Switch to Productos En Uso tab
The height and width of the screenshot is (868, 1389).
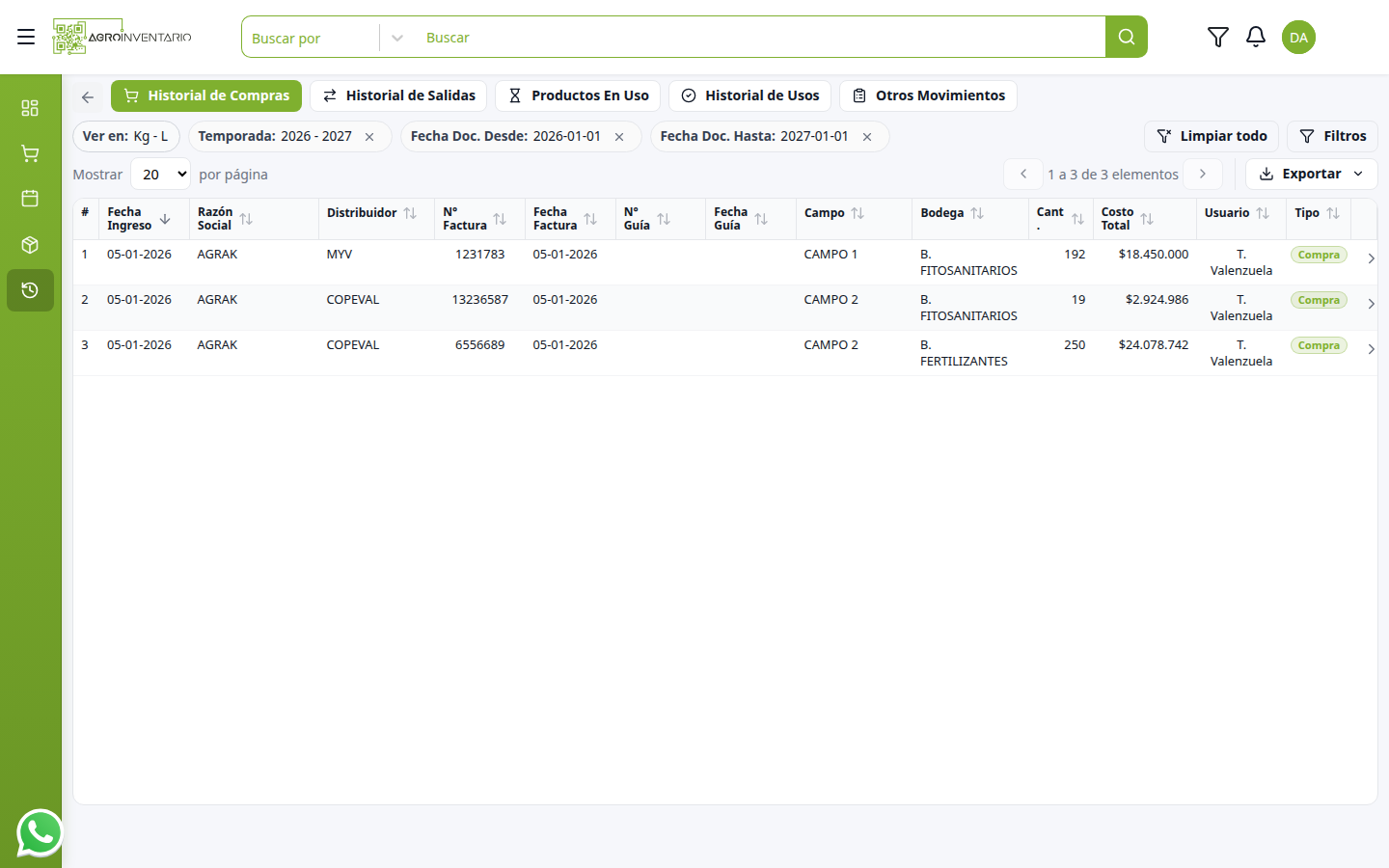click(x=578, y=95)
